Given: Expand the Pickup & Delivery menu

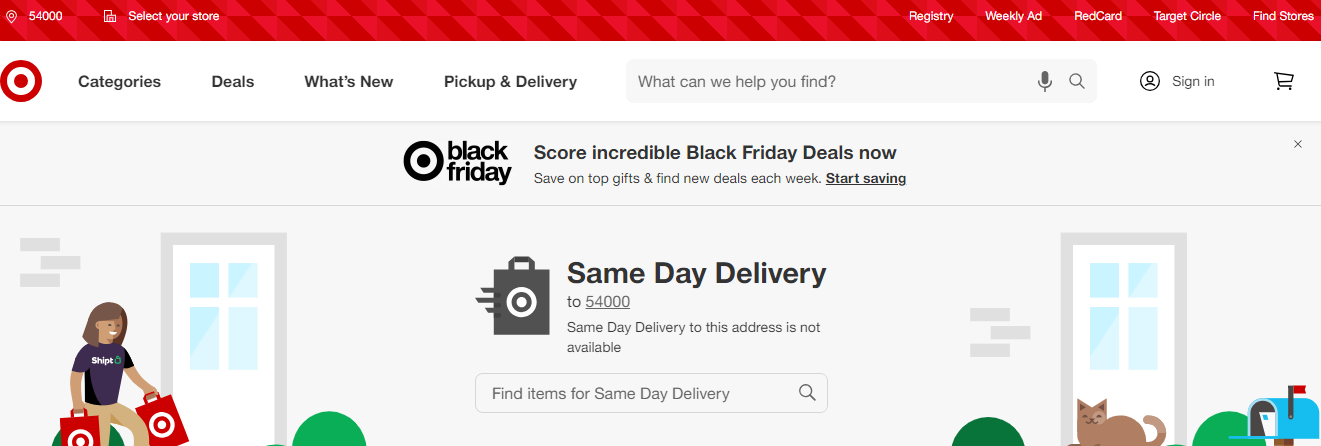Looking at the screenshot, I should click(510, 82).
